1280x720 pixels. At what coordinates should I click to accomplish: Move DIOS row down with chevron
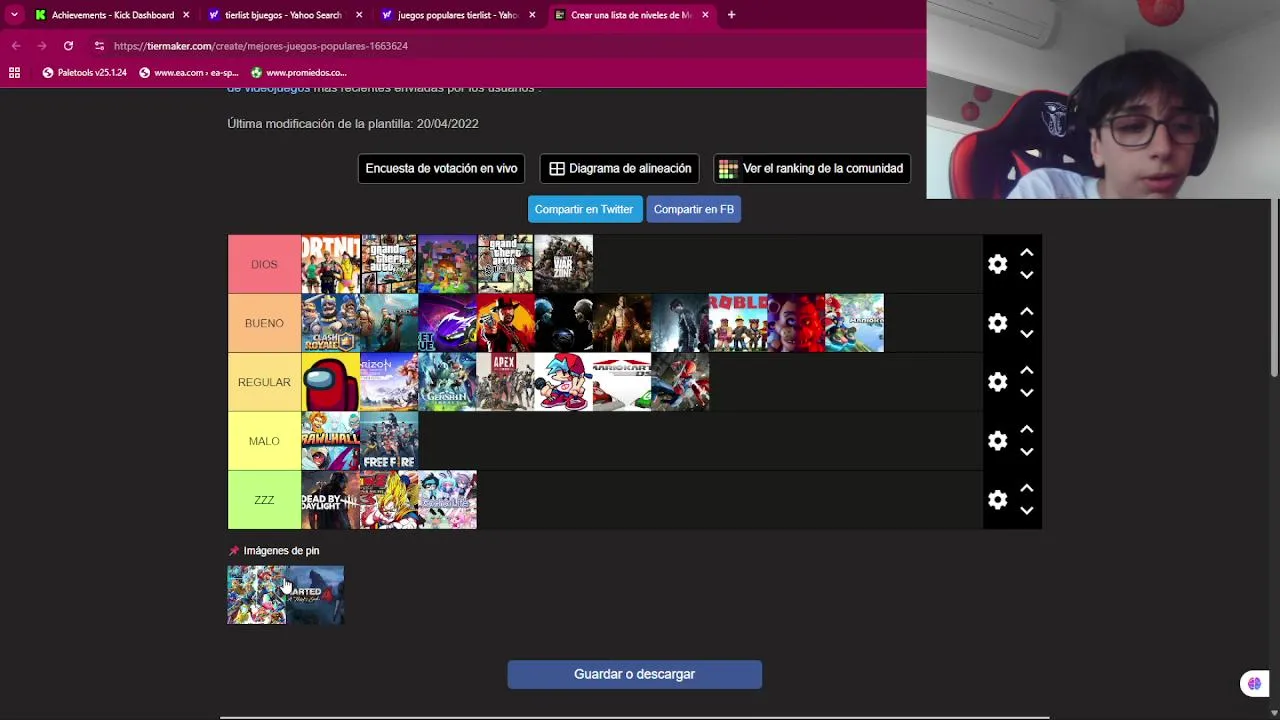(1026, 275)
